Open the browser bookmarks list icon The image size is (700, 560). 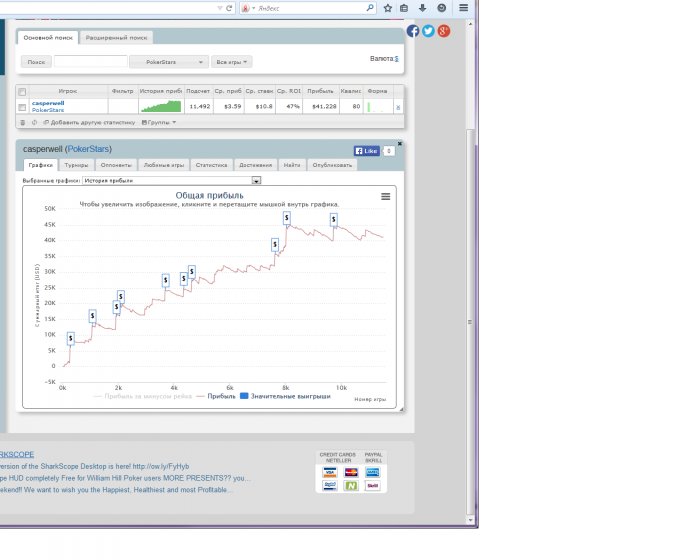404,8
